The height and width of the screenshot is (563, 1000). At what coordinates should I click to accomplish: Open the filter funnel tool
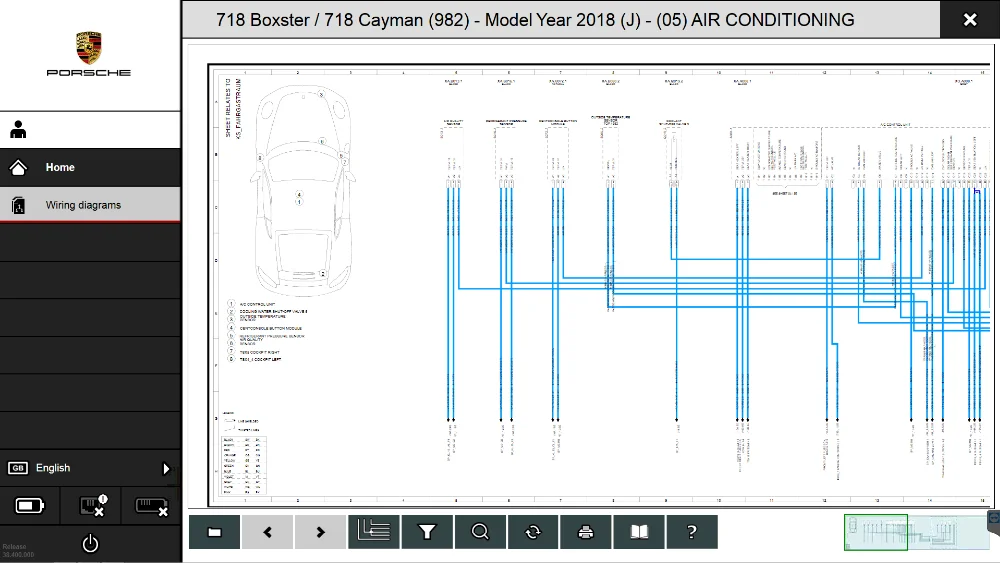[x=427, y=532]
